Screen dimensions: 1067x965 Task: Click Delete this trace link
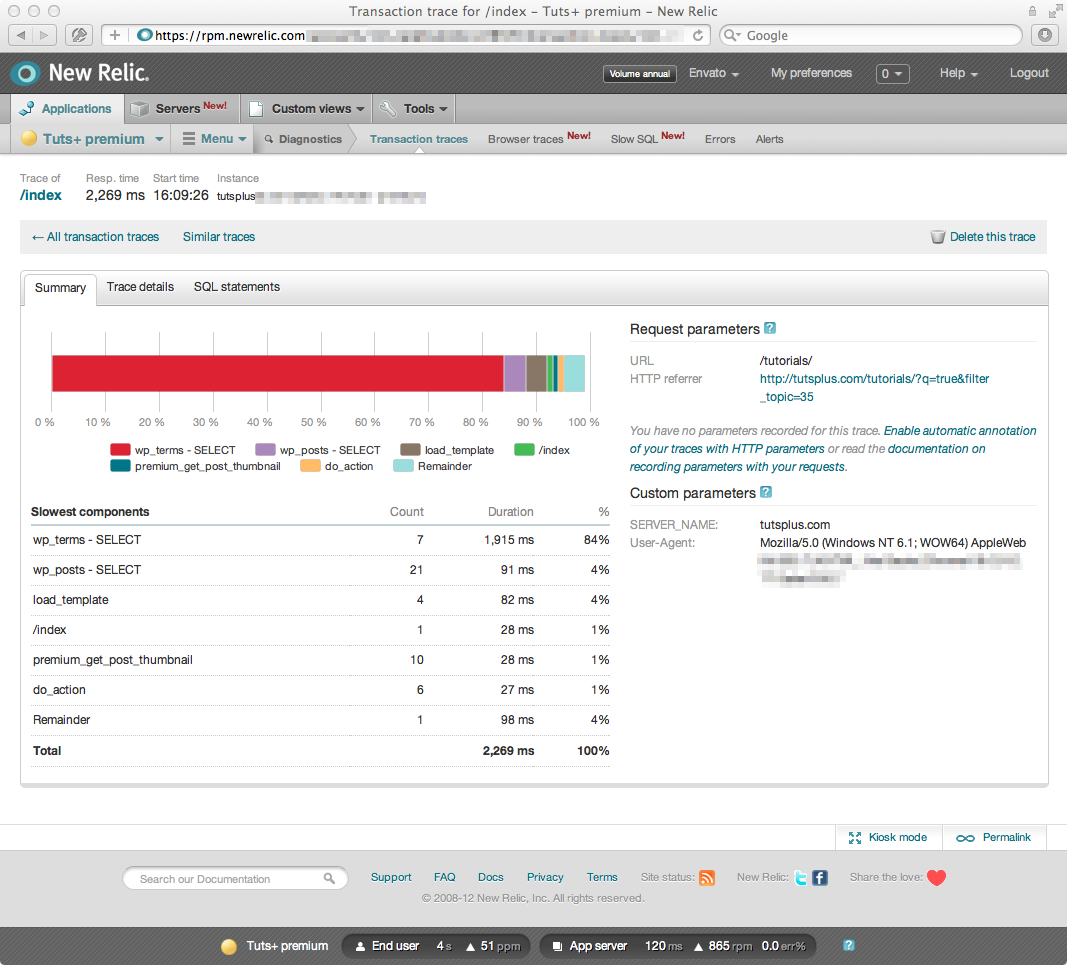(x=992, y=237)
